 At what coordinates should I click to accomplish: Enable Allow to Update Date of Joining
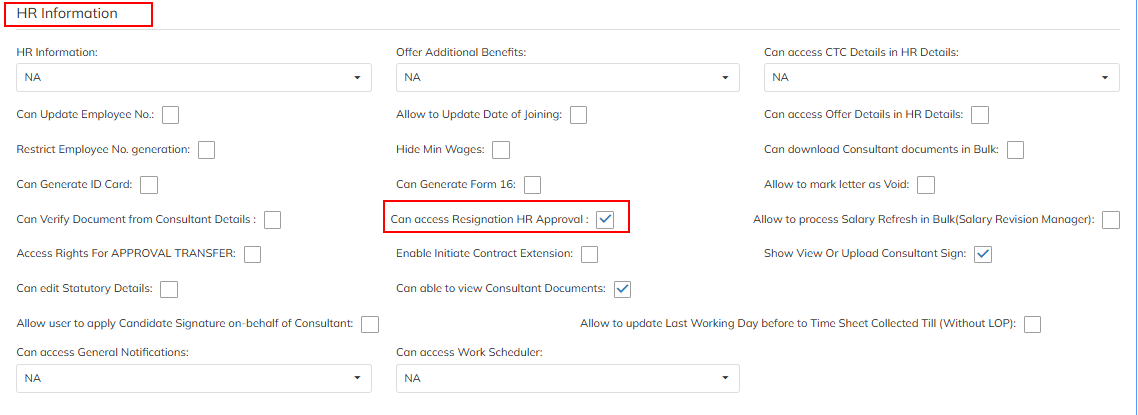coord(578,115)
